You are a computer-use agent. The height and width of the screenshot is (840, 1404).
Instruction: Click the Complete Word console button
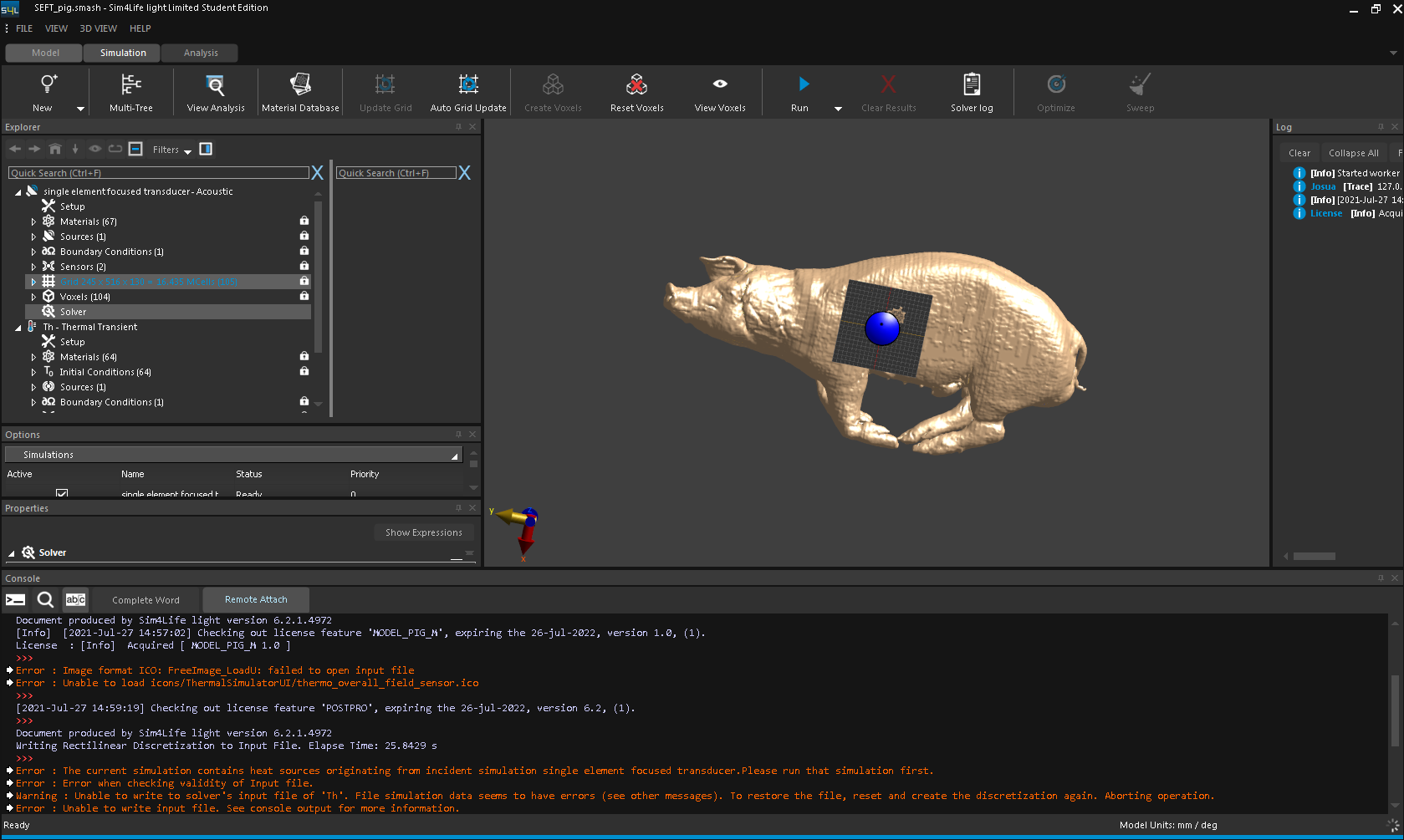(x=146, y=599)
